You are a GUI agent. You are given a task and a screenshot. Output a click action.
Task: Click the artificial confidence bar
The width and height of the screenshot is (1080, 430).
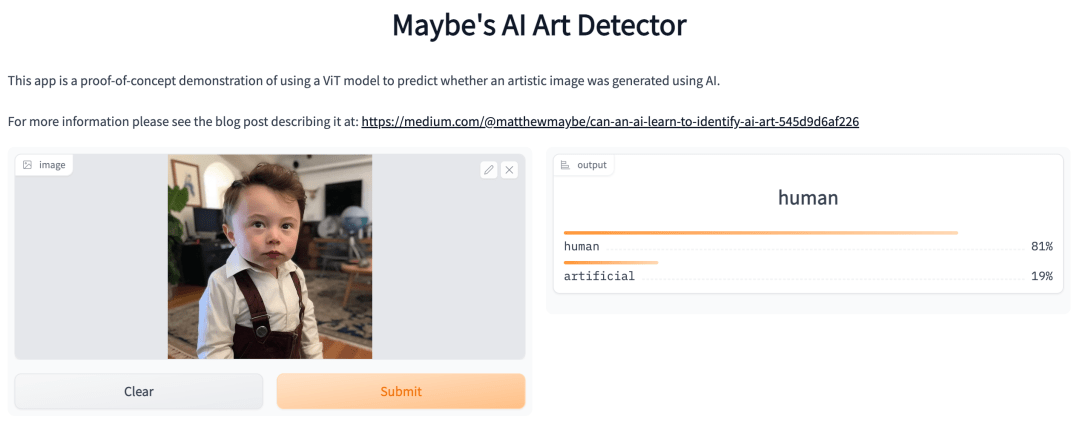(611, 263)
